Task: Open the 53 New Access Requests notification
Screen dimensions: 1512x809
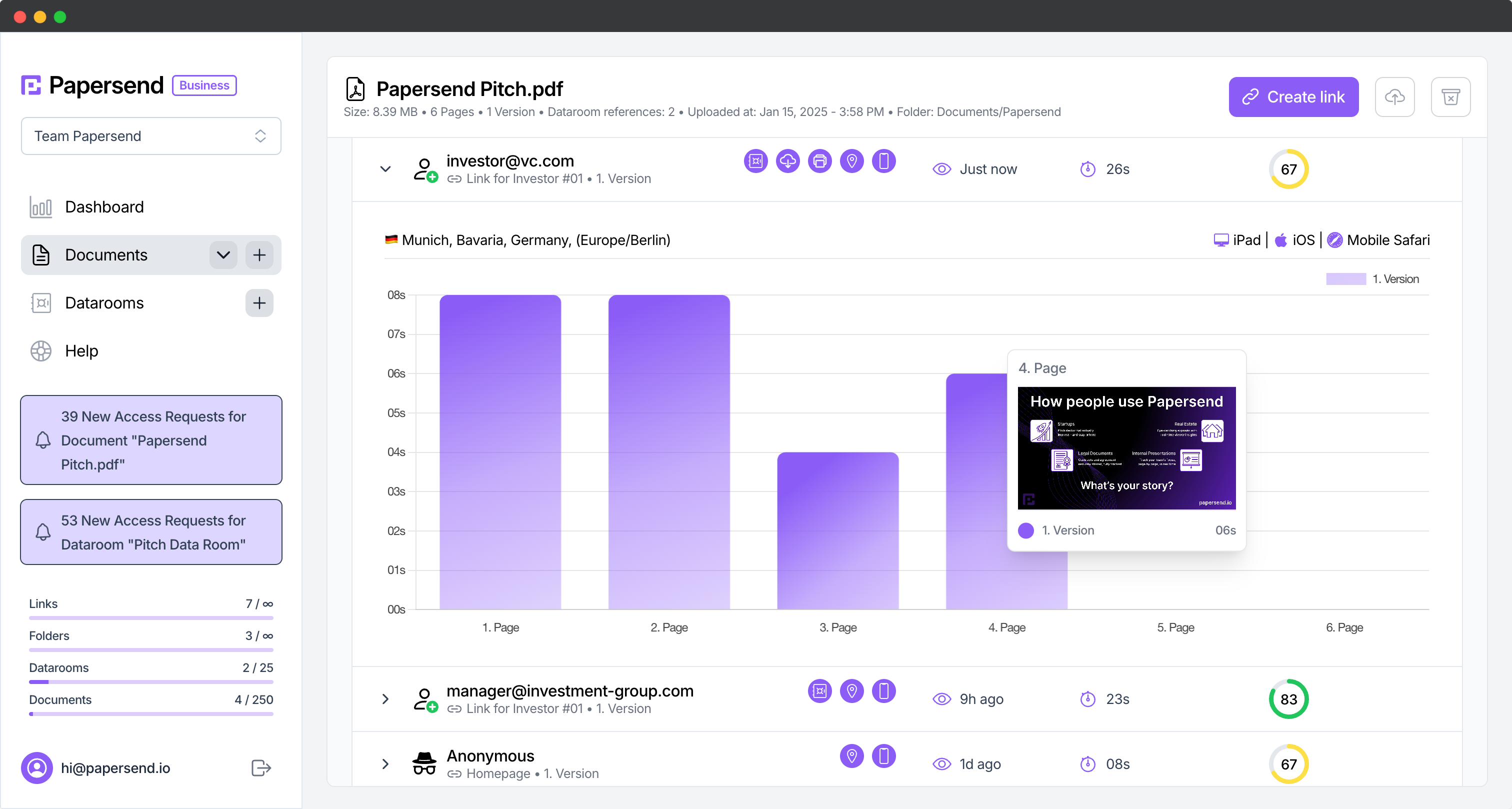Action: (151, 532)
